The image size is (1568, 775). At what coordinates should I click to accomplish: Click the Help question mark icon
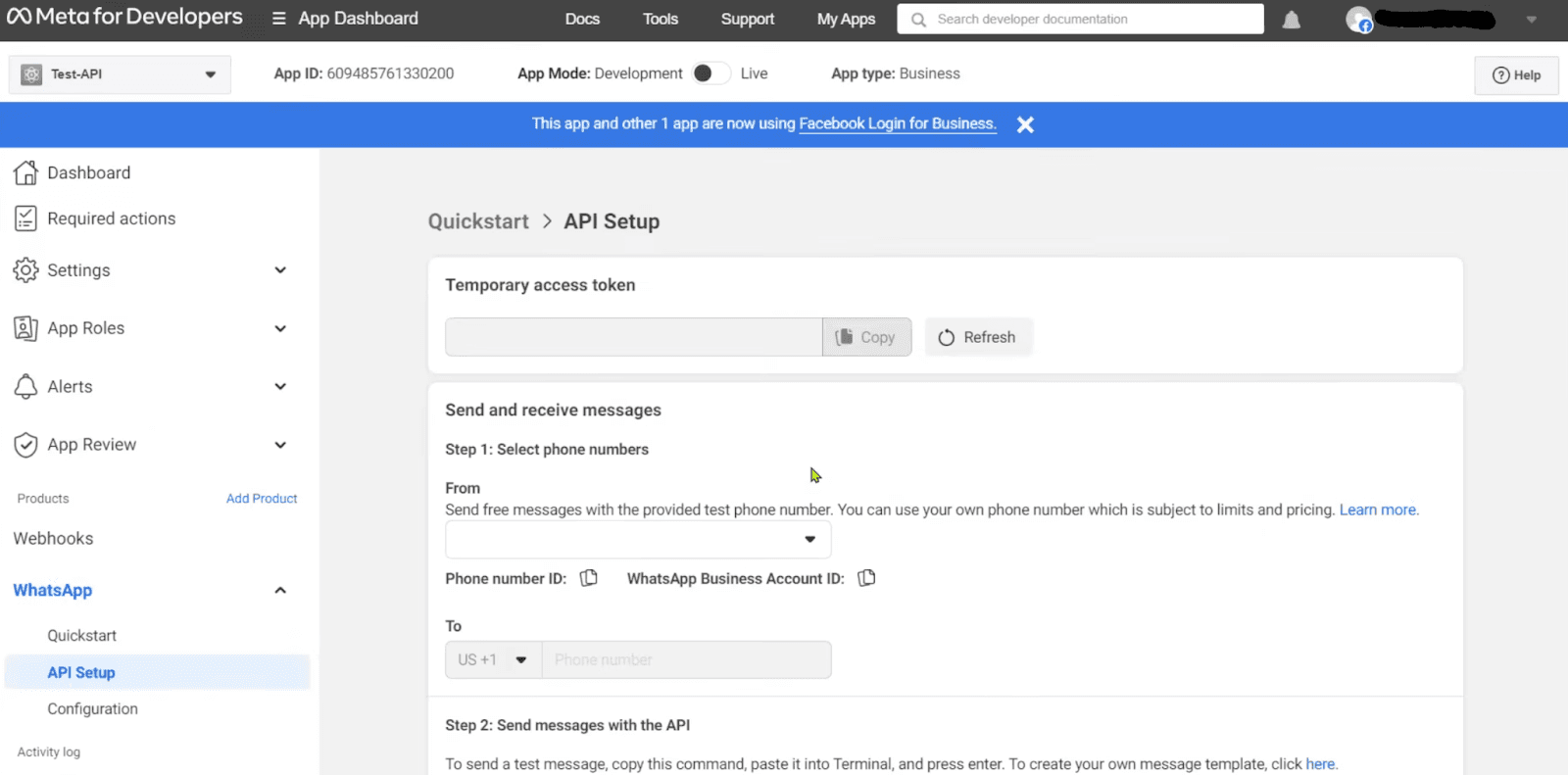[1500, 75]
